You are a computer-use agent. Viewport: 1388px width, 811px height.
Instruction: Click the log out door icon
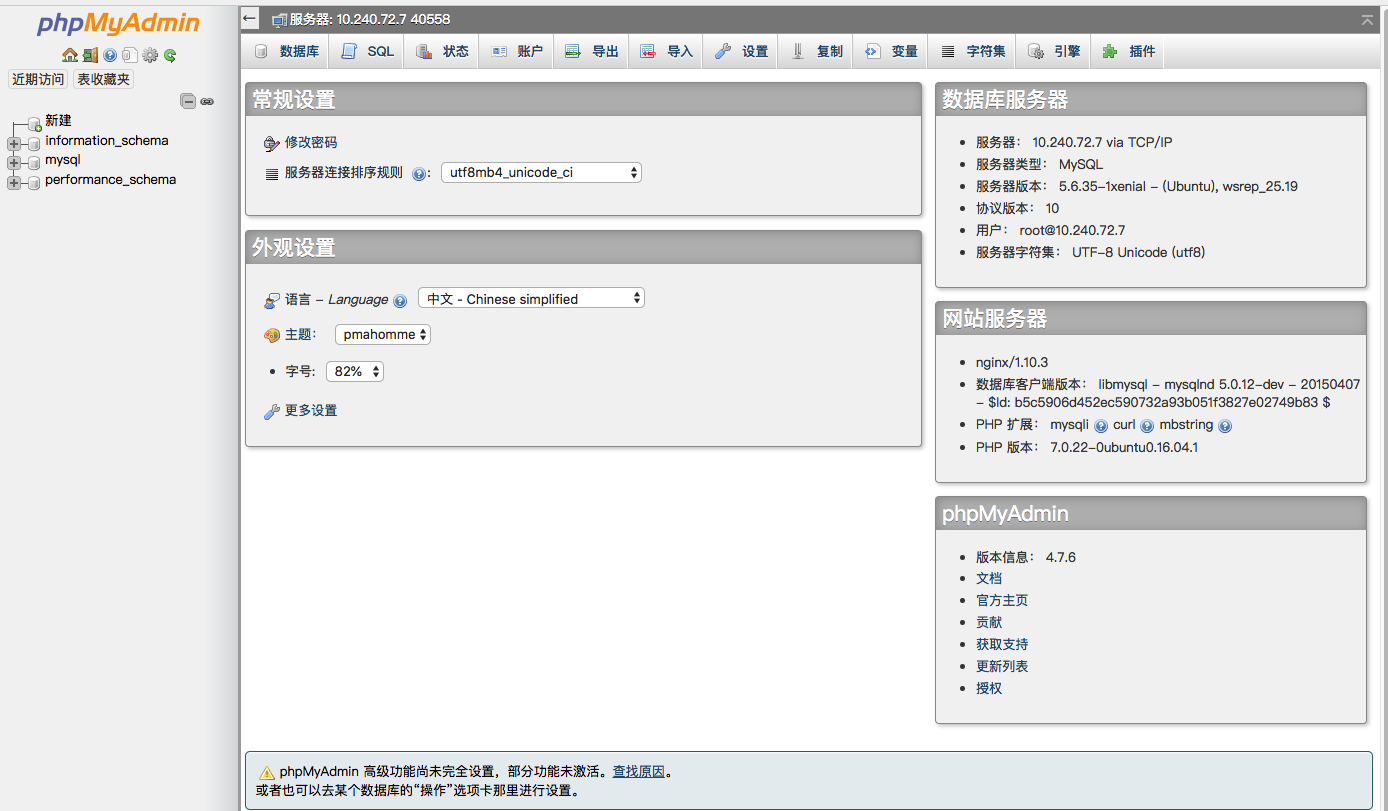[90, 56]
